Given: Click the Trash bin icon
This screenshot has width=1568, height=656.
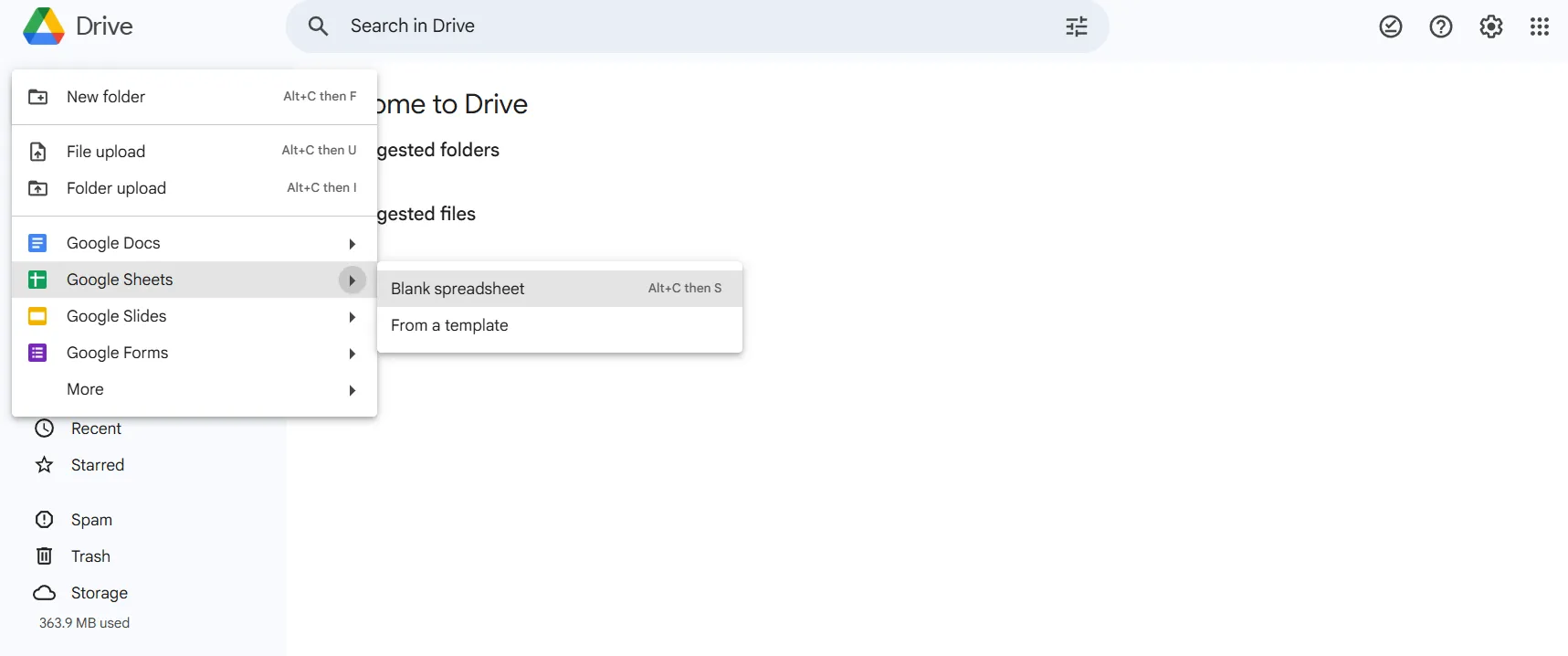Looking at the screenshot, I should [x=44, y=555].
